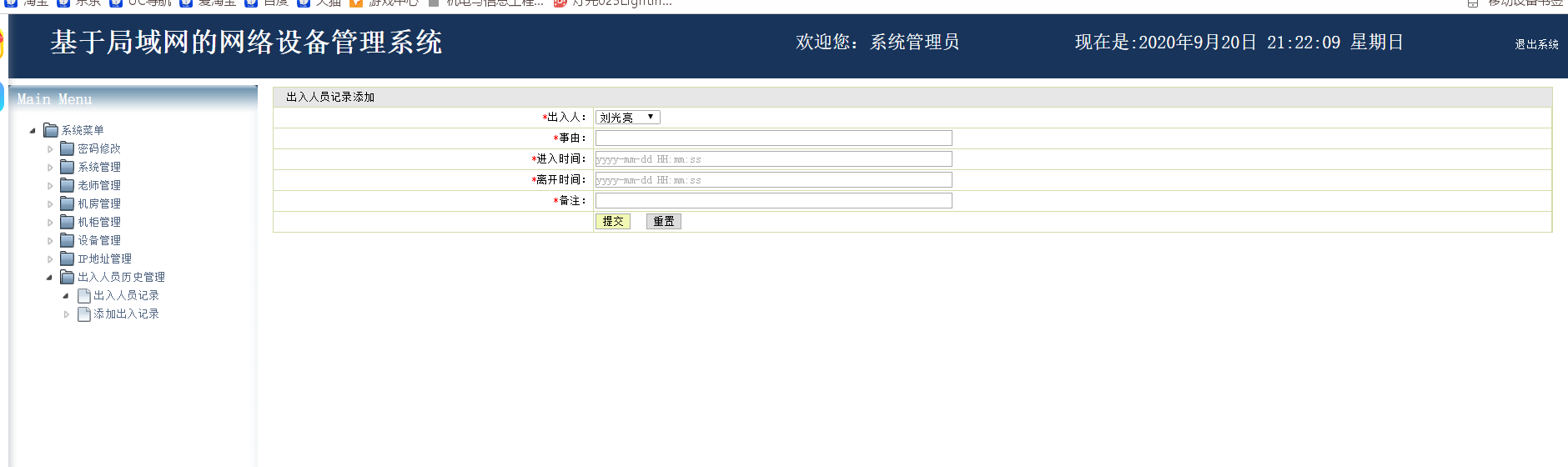This screenshot has height=467, width=1568.
Task: Open the 出入人 dropdown showing 刘光亮
Action: (x=627, y=118)
